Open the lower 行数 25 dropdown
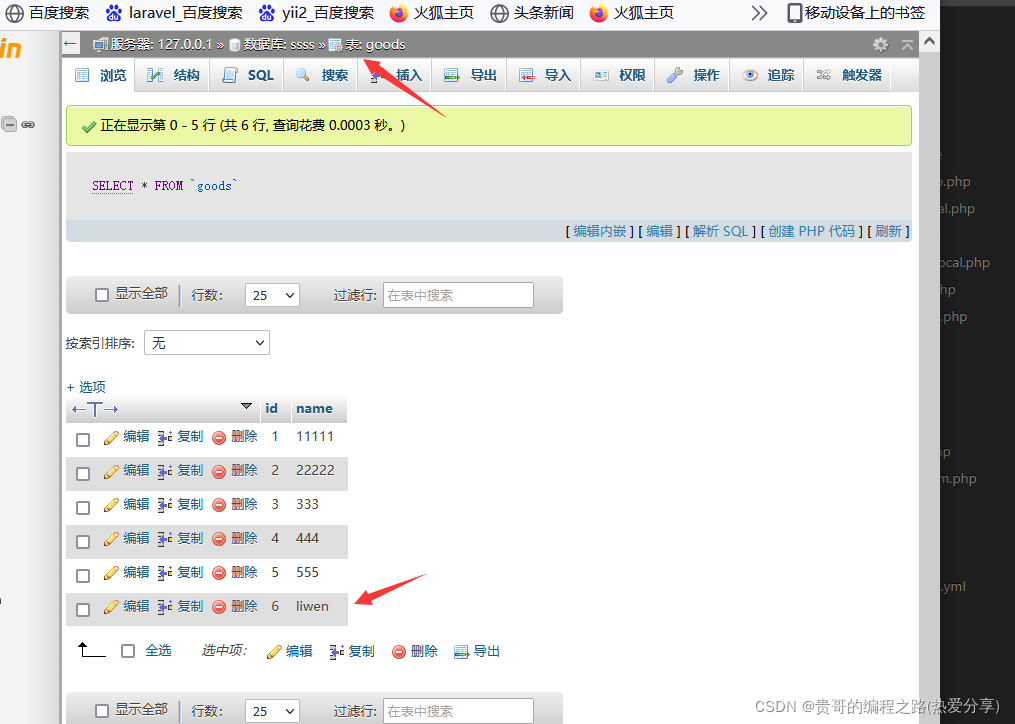Screen dimensions: 1015x724 pos(273,711)
